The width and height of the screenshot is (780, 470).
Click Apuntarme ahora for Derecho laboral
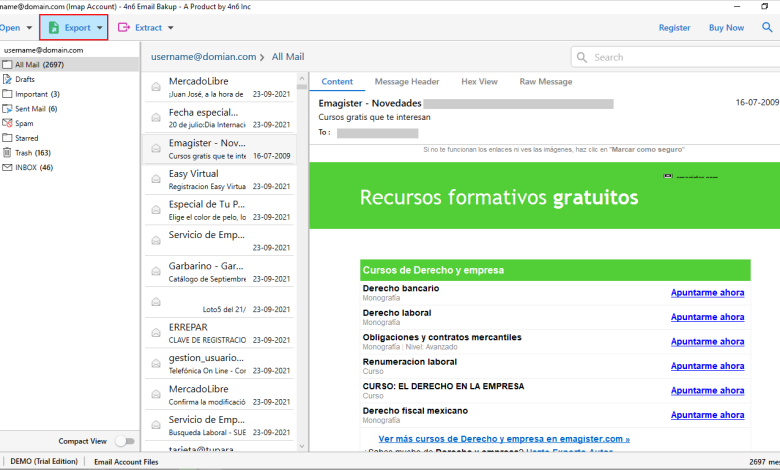[707, 317]
